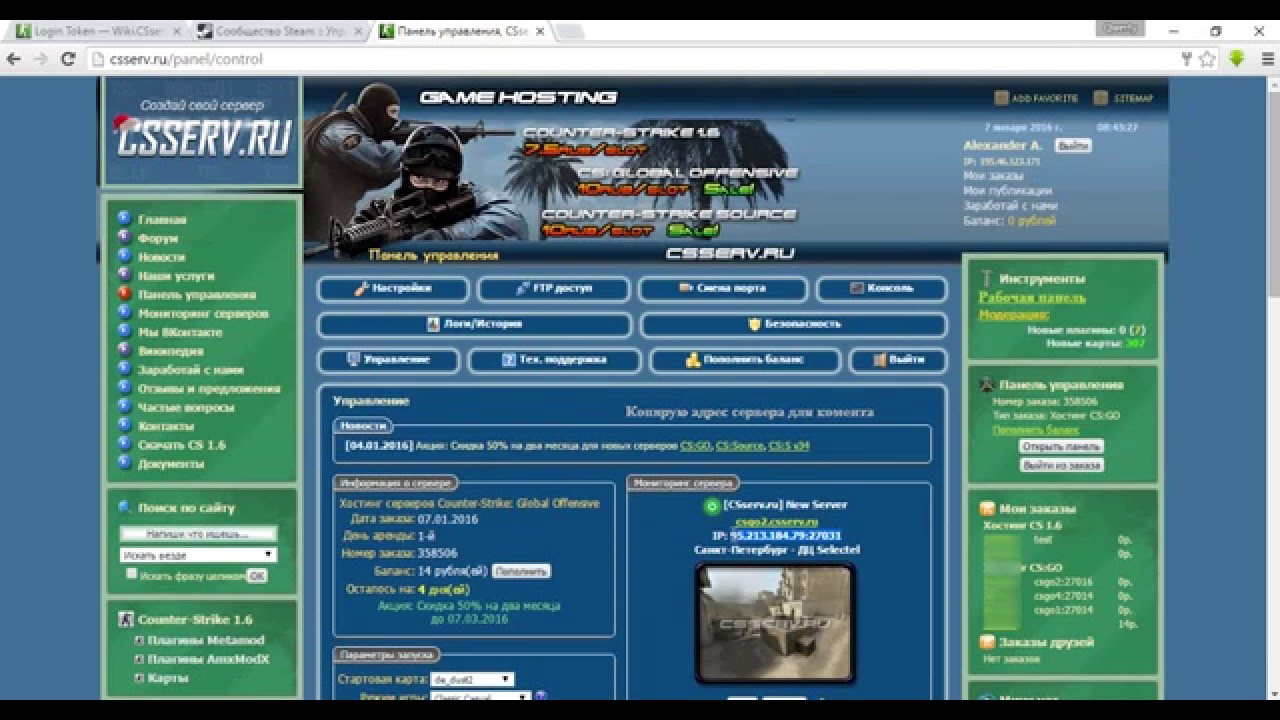Screen dimensions: 1280x720
Task: Click the gold coins icon on Пополнить баланс
Action: pos(692,360)
